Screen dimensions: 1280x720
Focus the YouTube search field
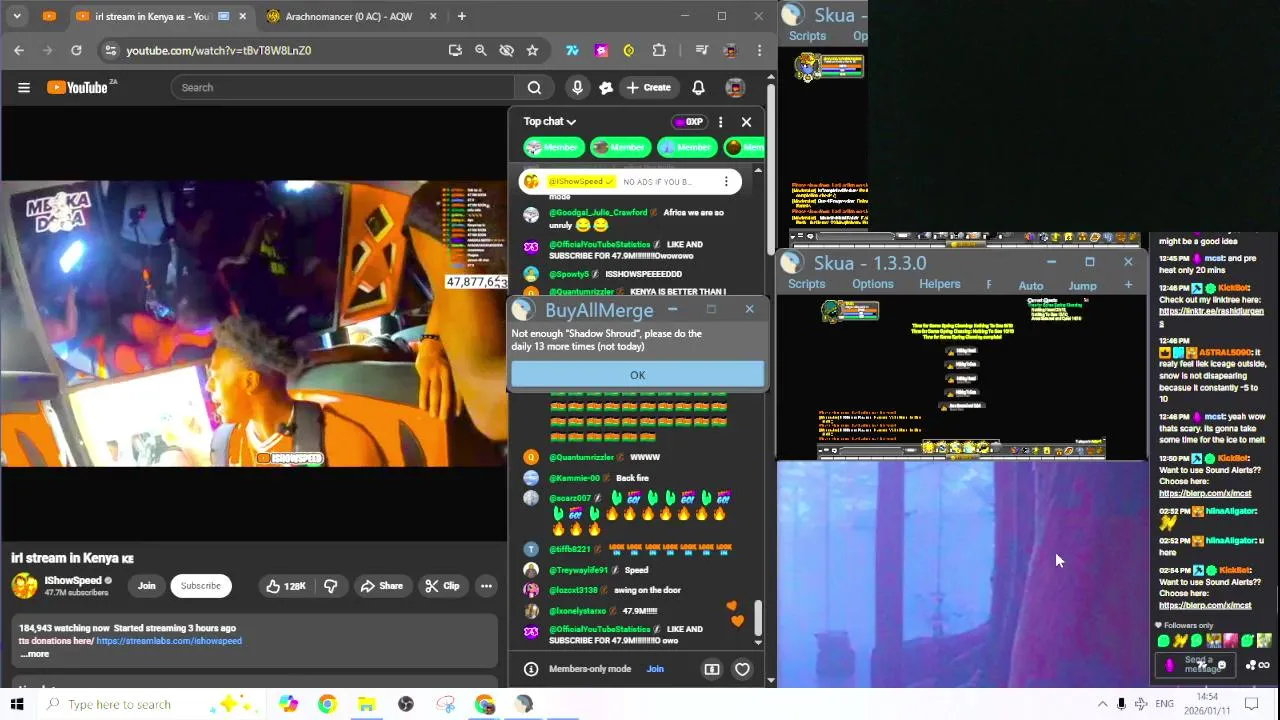coord(343,87)
